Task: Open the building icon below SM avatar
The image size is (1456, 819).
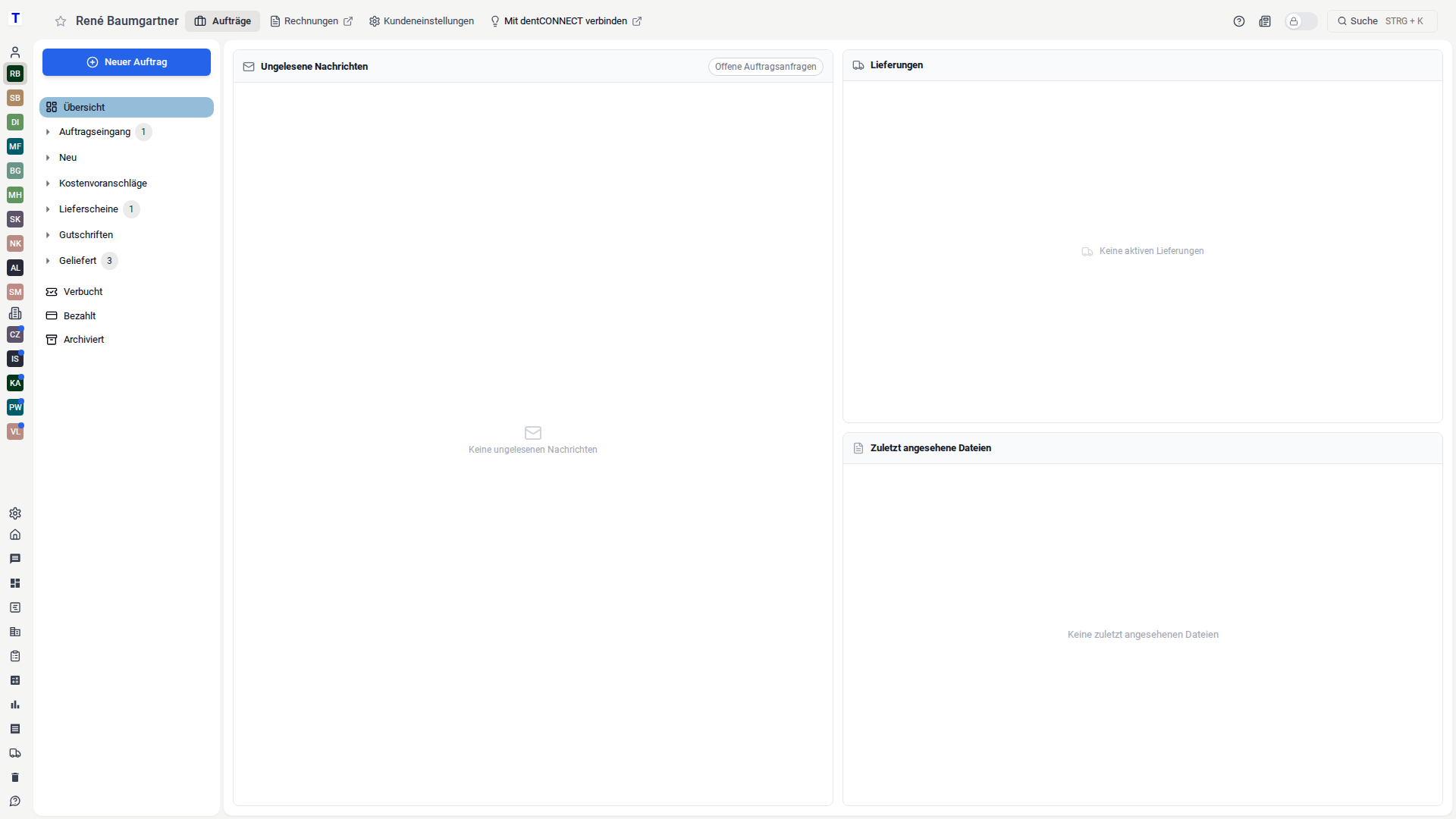Action: (x=15, y=313)
